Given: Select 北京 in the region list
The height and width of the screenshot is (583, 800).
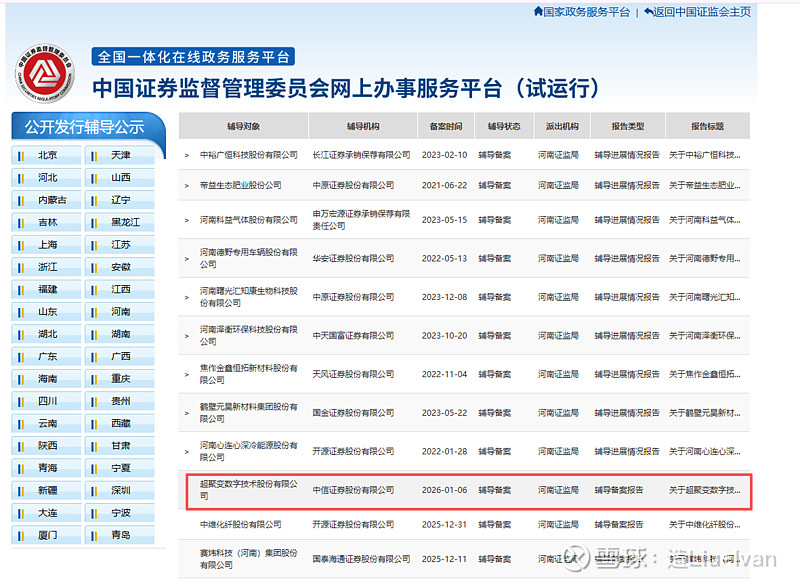Looking at the screenshot, I should click(46, 155).
